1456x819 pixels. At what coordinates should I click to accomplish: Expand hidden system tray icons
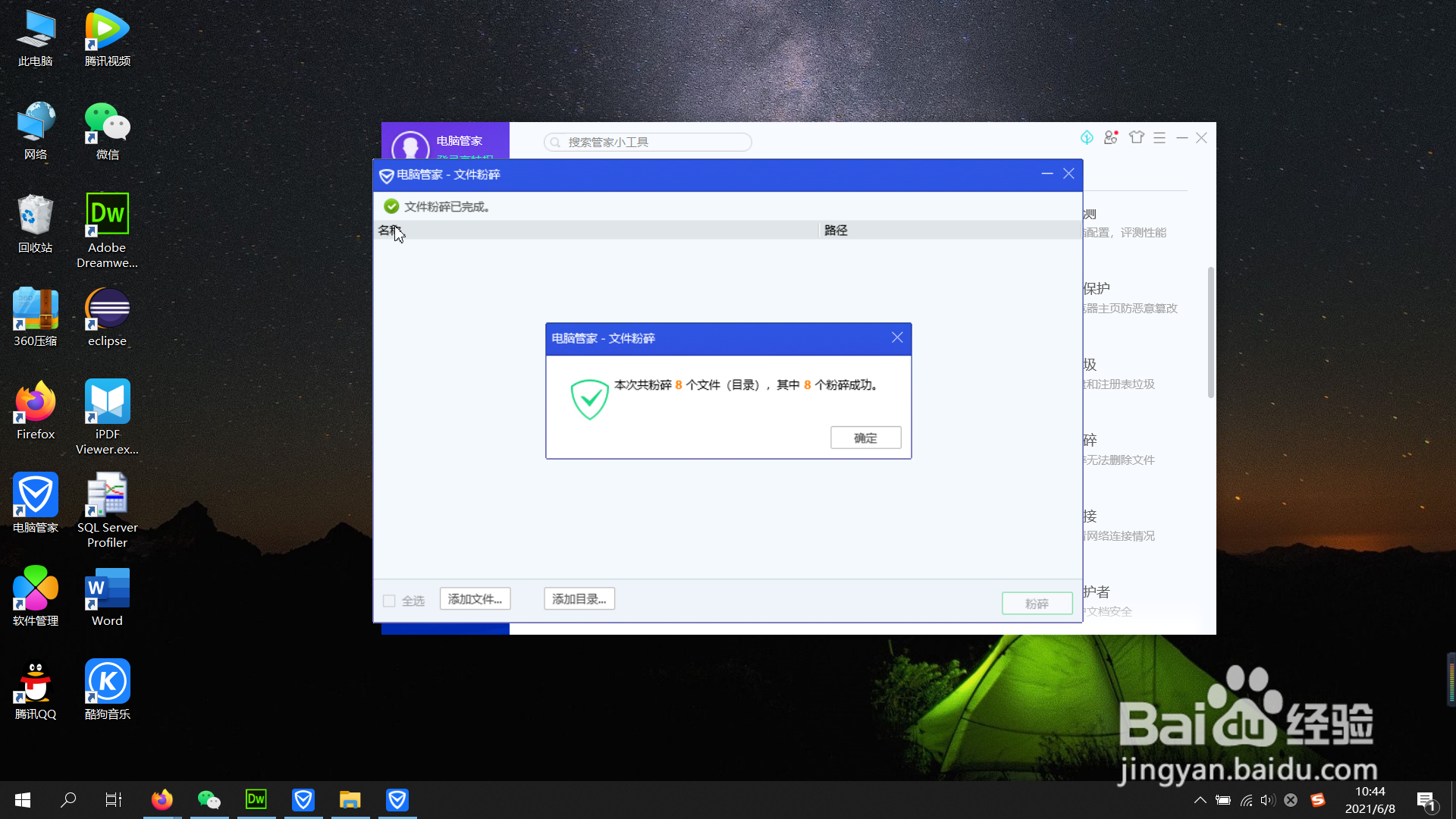coord(1200,800)
